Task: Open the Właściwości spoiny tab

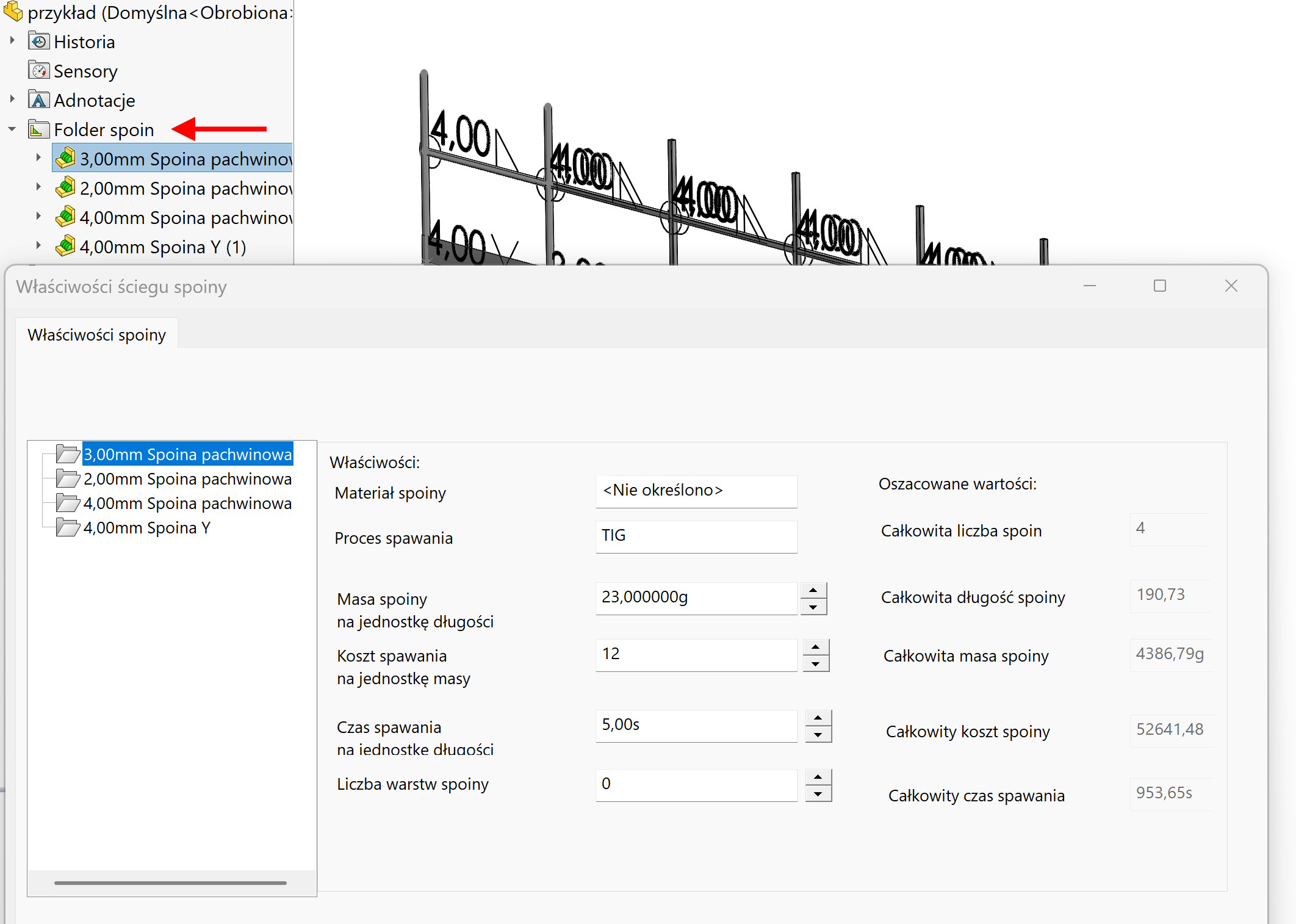Action: [96, 334]
